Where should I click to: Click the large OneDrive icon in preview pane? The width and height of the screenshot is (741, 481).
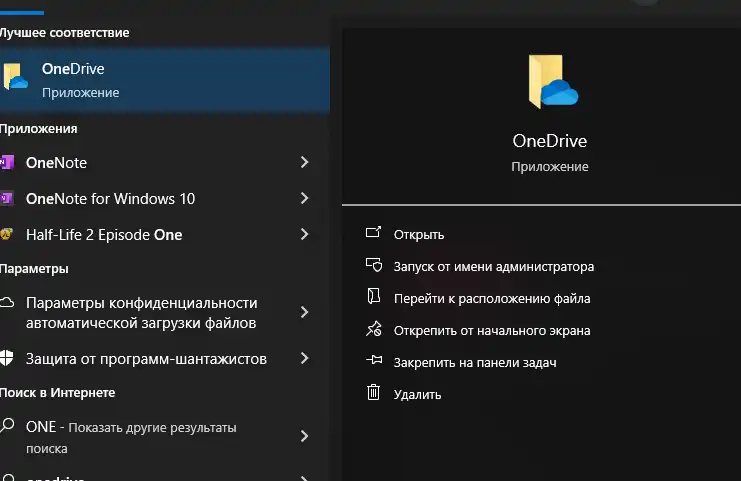click(x=549, y=83)
